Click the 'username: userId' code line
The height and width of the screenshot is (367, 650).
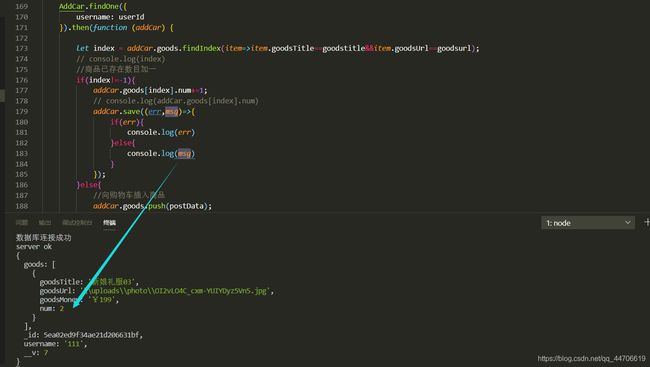pyautogui.click(x=110, y=17)
